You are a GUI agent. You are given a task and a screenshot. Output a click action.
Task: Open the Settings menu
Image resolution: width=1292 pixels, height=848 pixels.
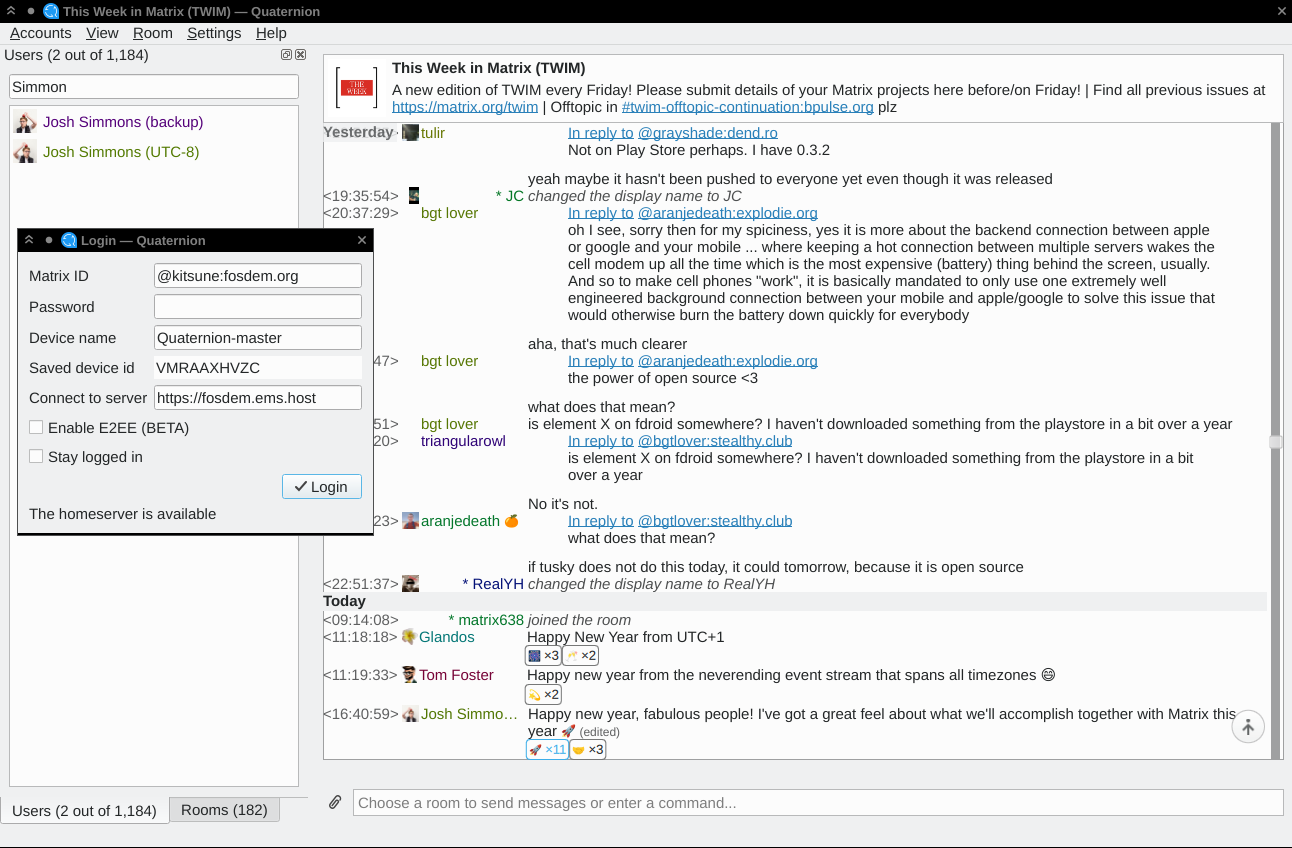tap(213, 33)
